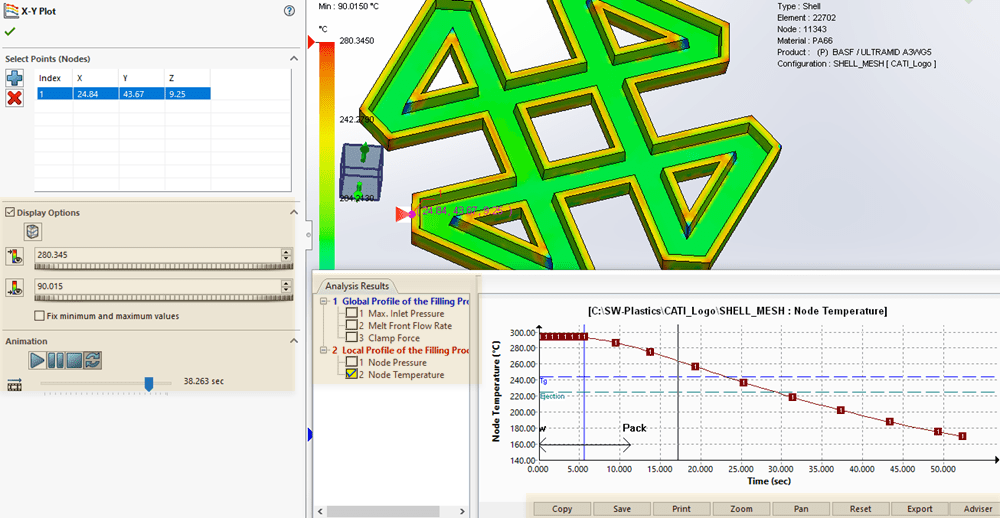The height and width of the screenshot is (518, 1000).
Task: Collapse the Select Points (Nodes) section
Action: pyautogui.click(x=294, y=59)
